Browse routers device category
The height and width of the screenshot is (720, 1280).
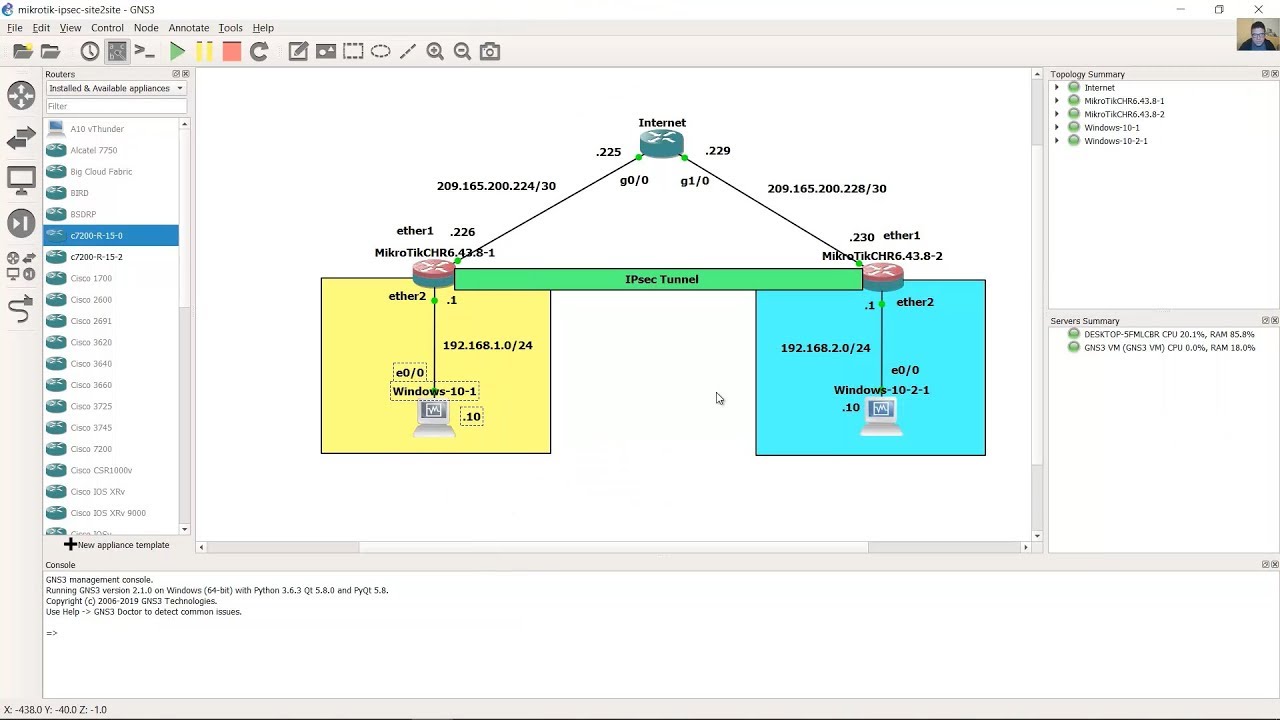tap(21, 95)
